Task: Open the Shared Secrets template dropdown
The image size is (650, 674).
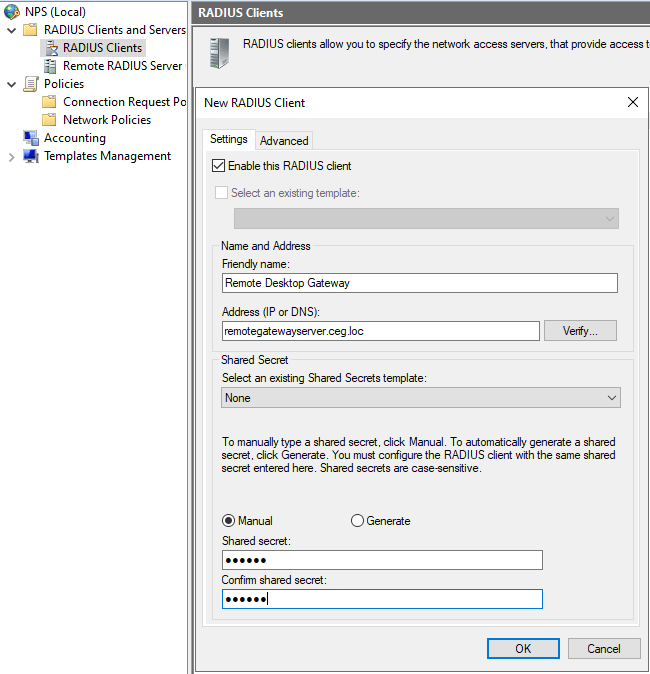Action: pos(421,398)
